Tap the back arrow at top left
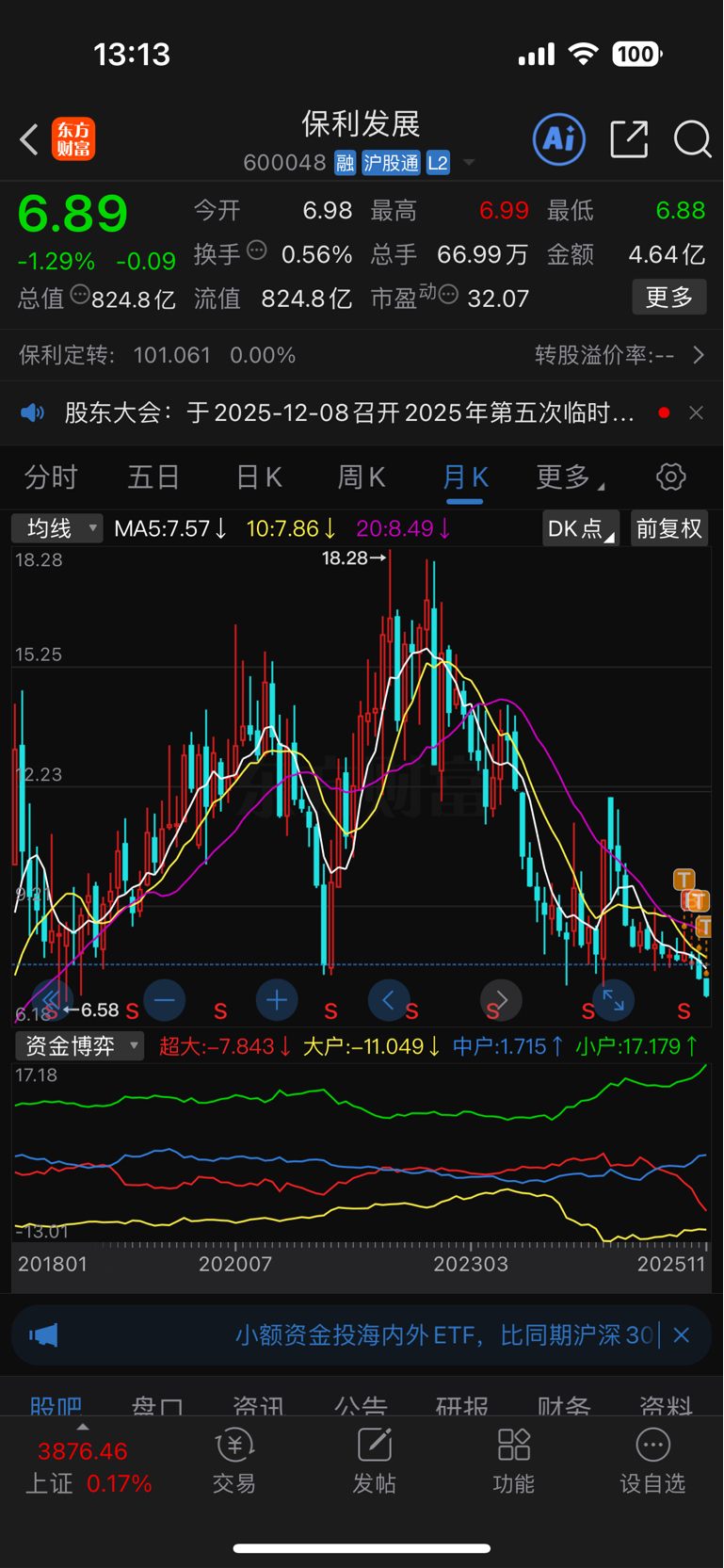This screenshot has height=1568, width=724. [29, 139]
